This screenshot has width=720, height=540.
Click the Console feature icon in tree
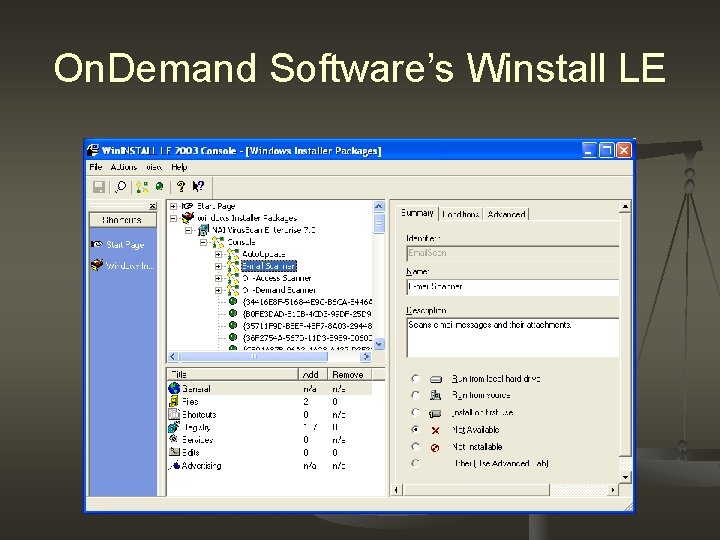tap(218, 242)
